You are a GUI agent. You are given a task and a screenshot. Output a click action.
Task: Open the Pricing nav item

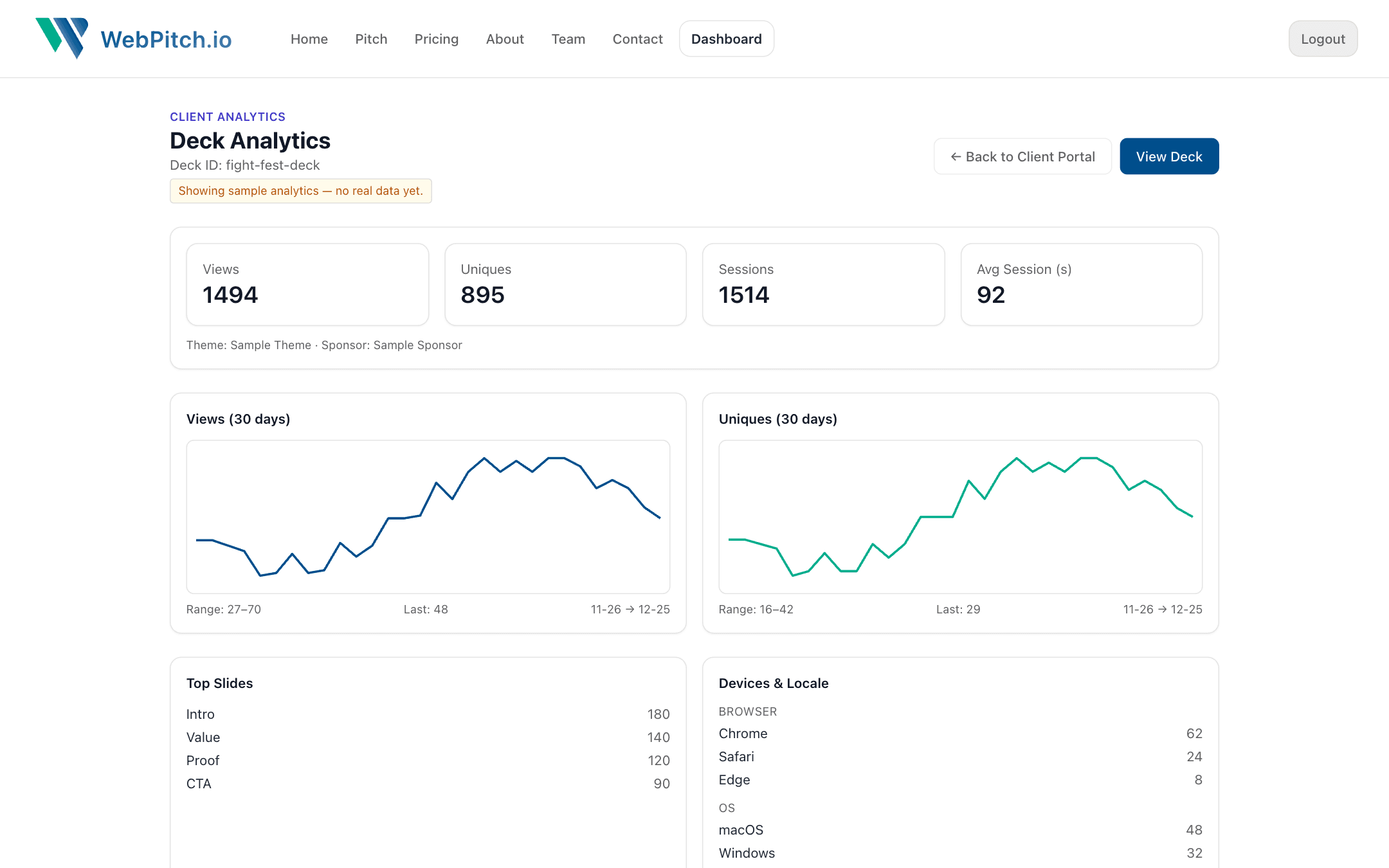tap(436, 39)
